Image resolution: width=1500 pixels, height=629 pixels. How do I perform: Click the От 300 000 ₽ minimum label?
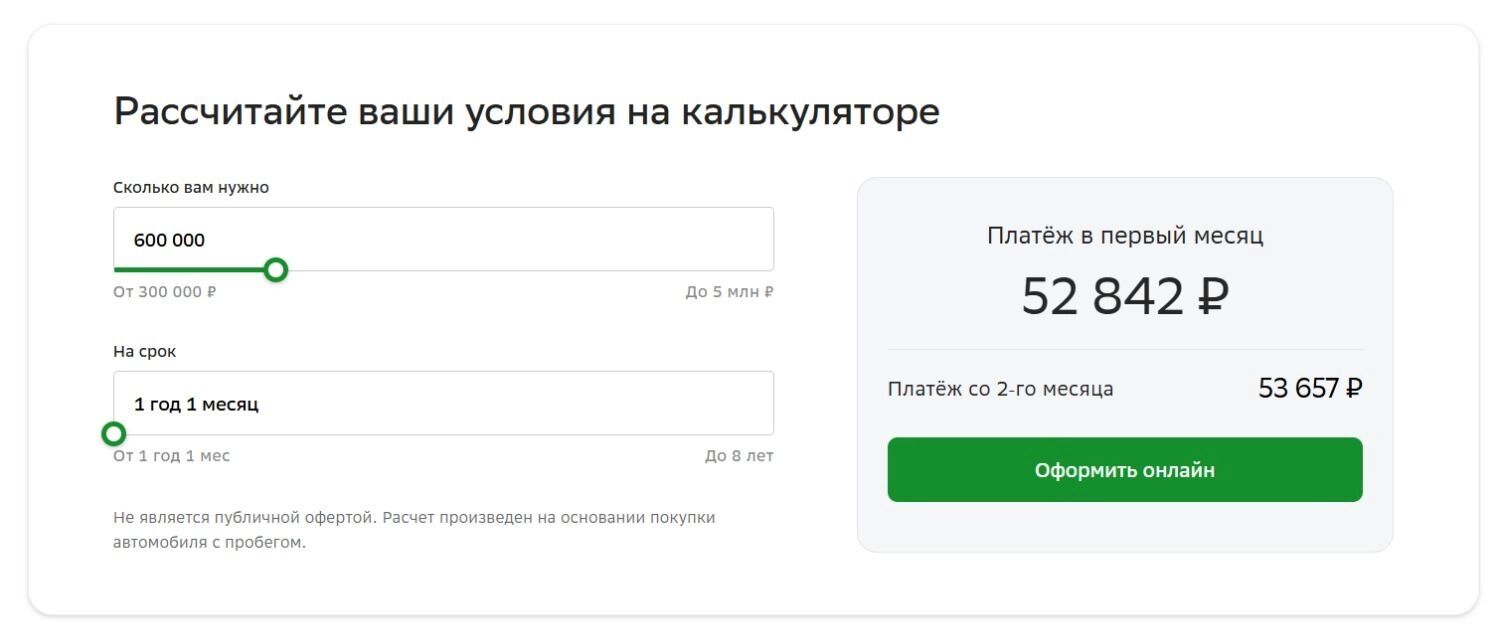(165, 292)
